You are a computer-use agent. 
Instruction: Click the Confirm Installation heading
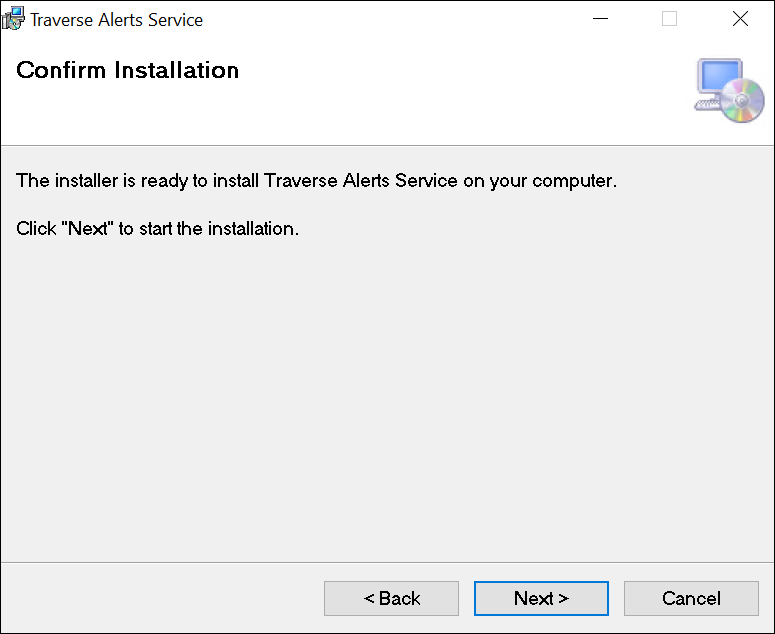click(x=128, y=70)
